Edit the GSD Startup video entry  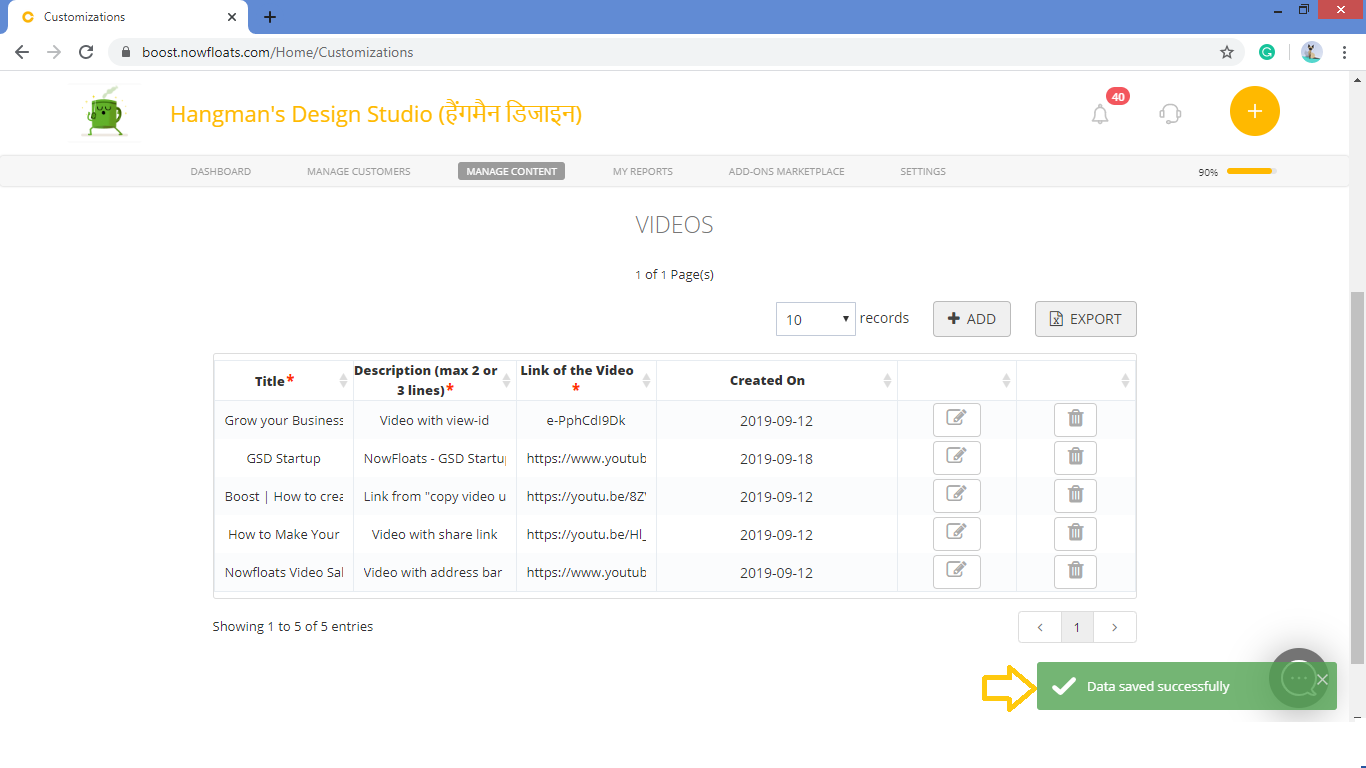[956, 457]
